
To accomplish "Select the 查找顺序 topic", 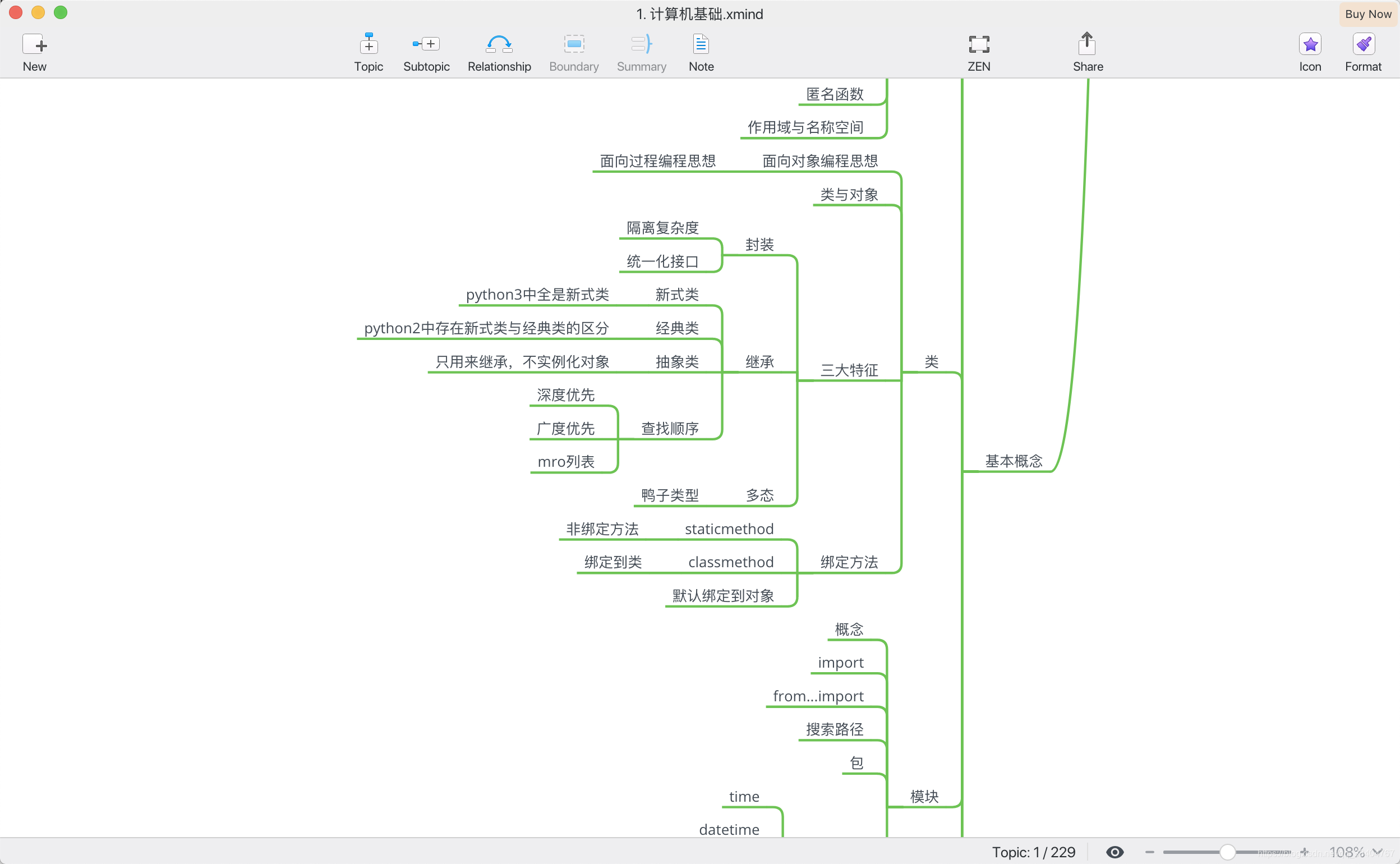I will pos(670,429).
